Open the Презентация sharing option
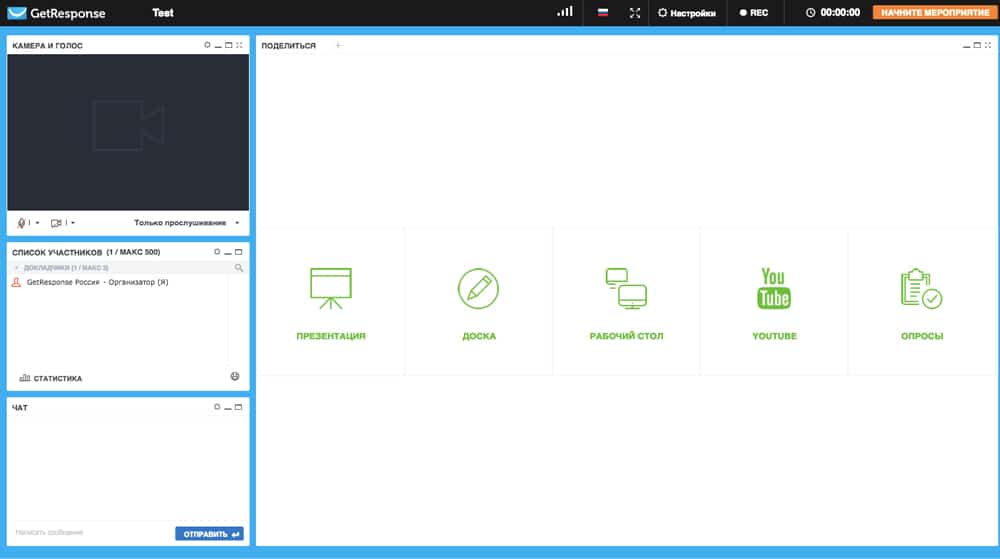 pyautogui.click(x=330, y=302)
